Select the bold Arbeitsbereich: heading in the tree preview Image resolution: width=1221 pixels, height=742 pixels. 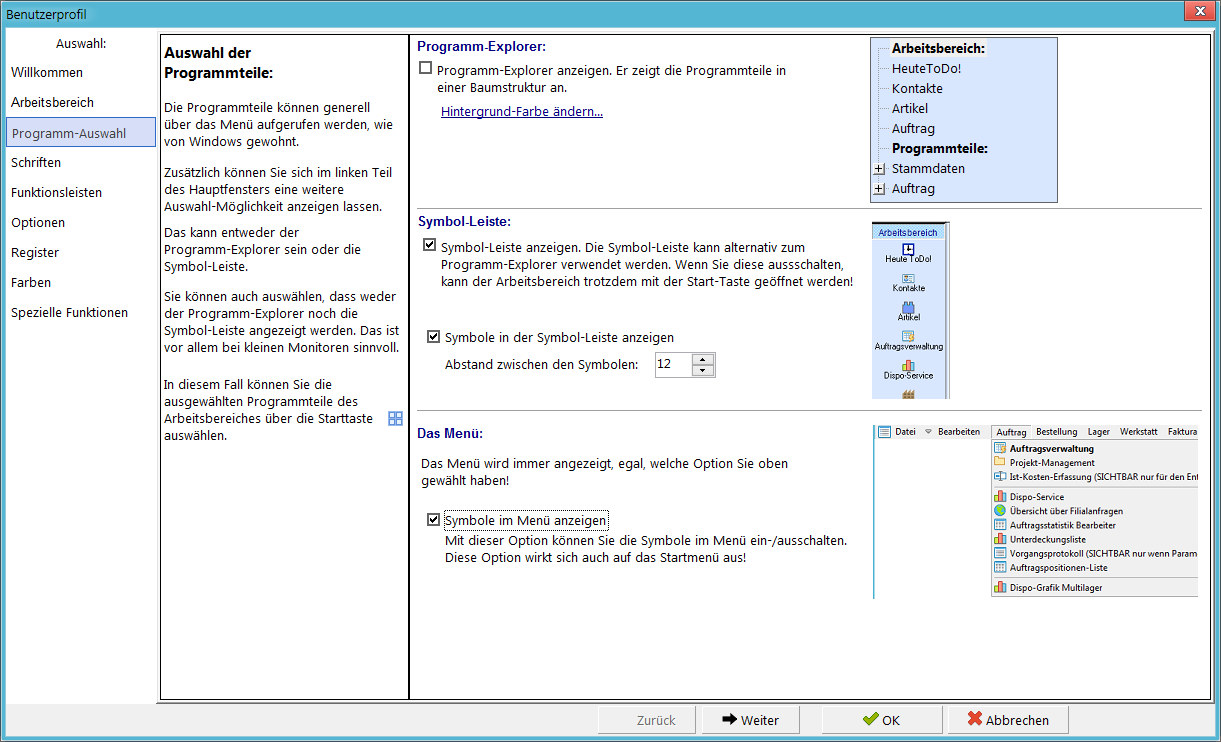point(938,48)
